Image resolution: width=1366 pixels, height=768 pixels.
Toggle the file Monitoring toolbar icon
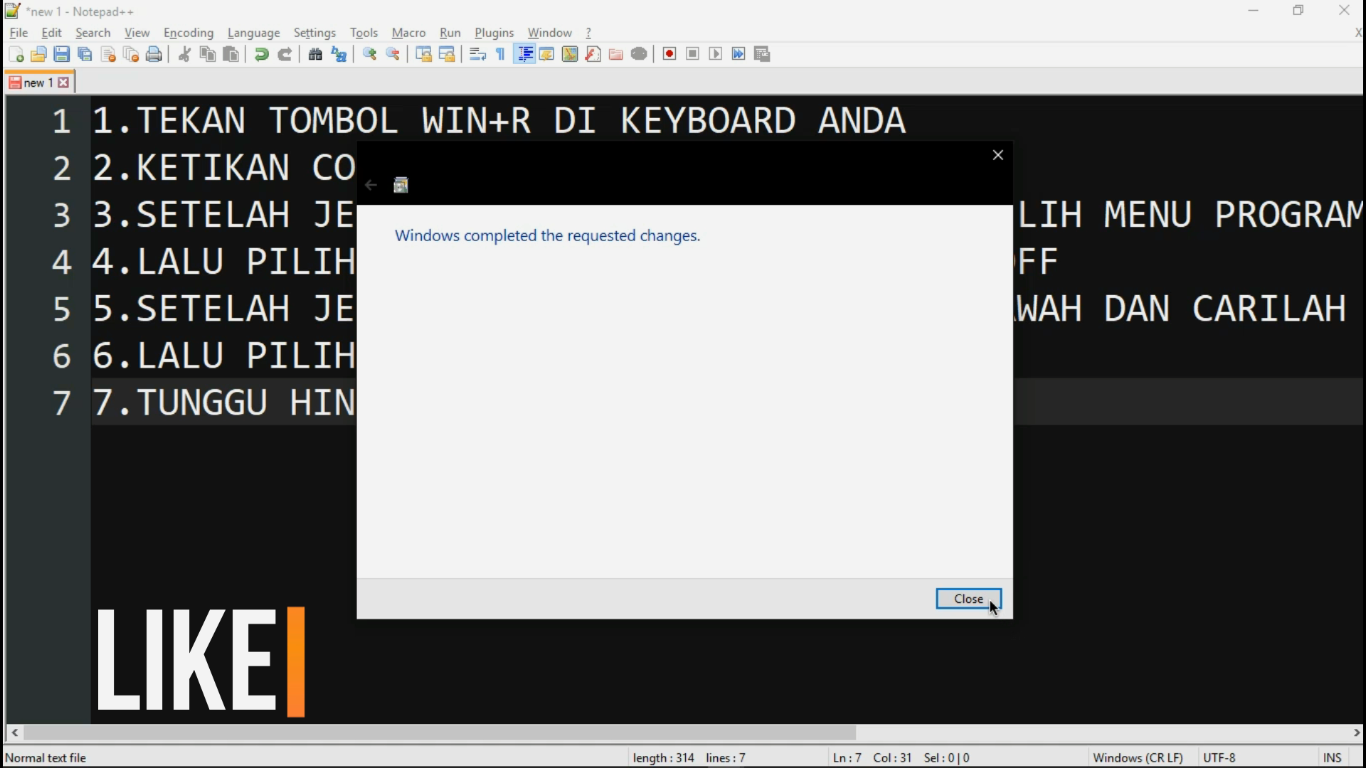[x=639, y=54]
